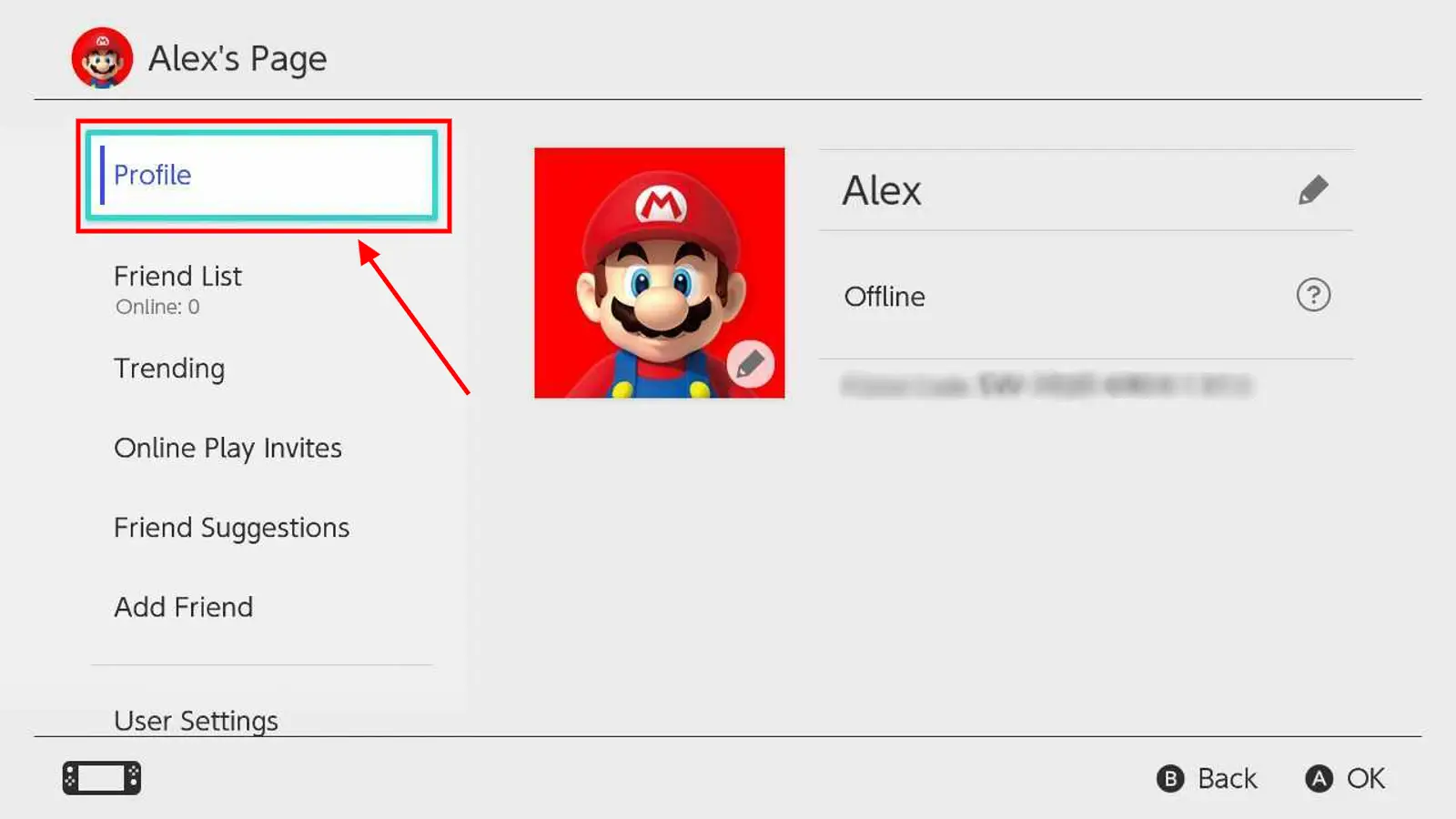Click the Switch console icon at bottom left
Viewport: 1456px width, 819px height.
pyautogui.click(x=102, y=778)
